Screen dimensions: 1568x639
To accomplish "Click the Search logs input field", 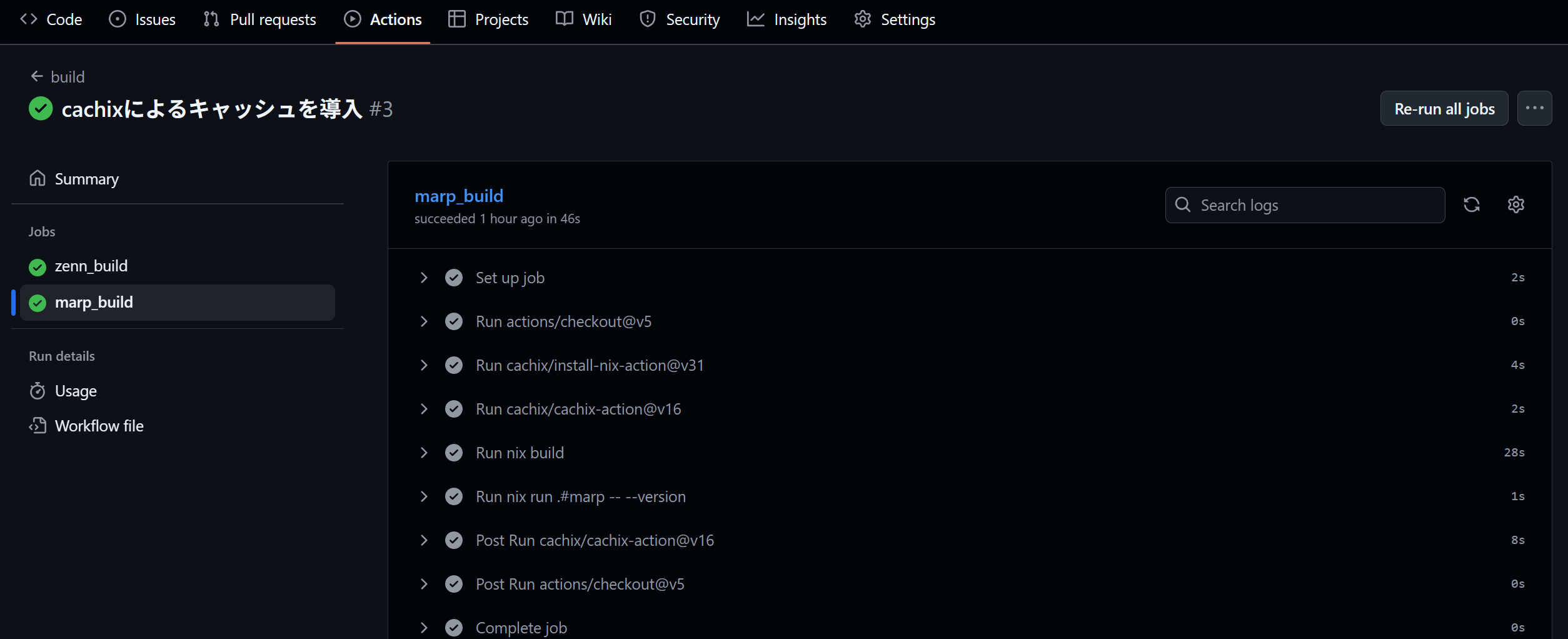I will coord(1304,204).
